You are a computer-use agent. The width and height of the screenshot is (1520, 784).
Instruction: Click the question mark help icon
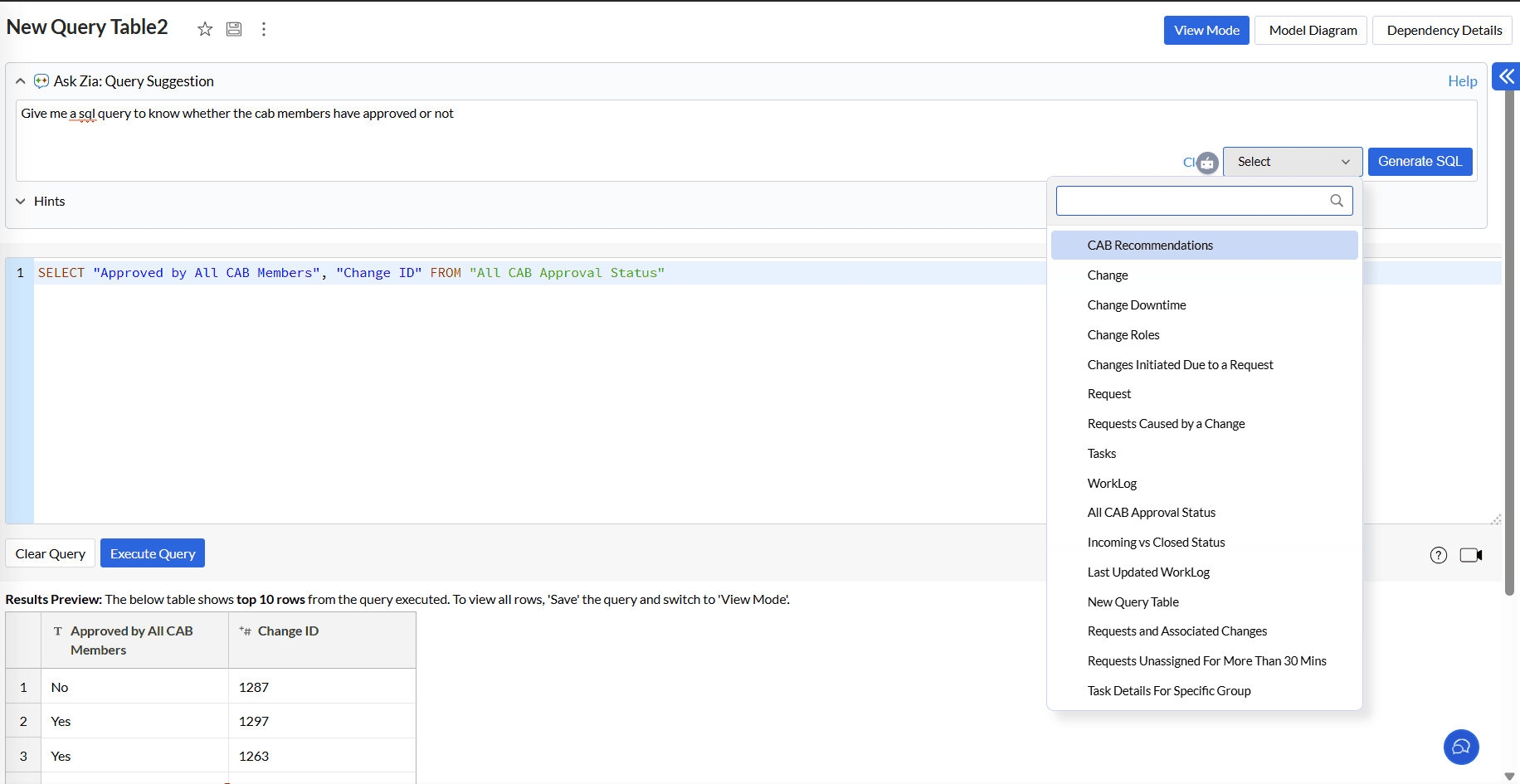(1438, 555)
